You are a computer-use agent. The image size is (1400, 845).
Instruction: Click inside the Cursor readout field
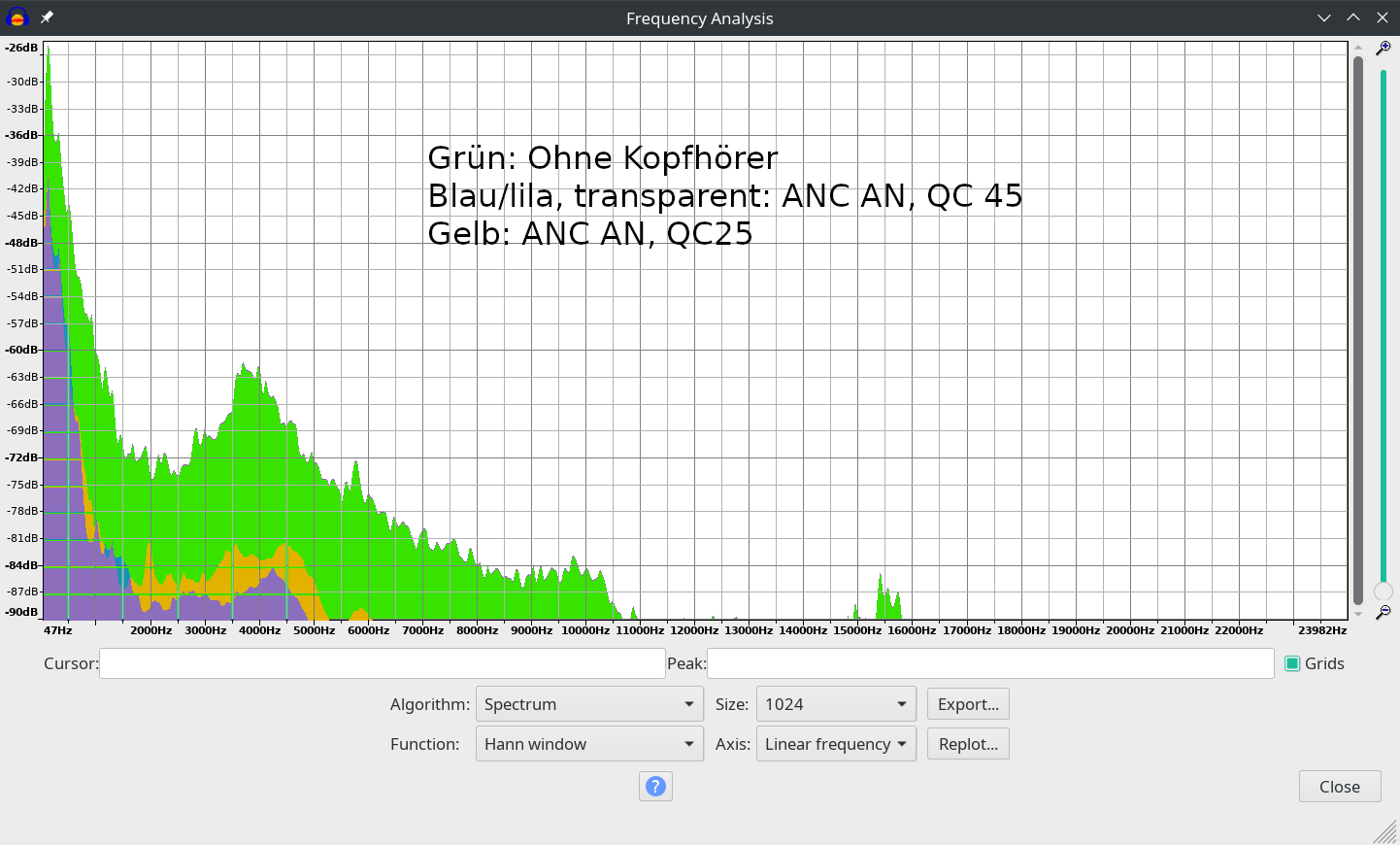(x=382, y=663)
